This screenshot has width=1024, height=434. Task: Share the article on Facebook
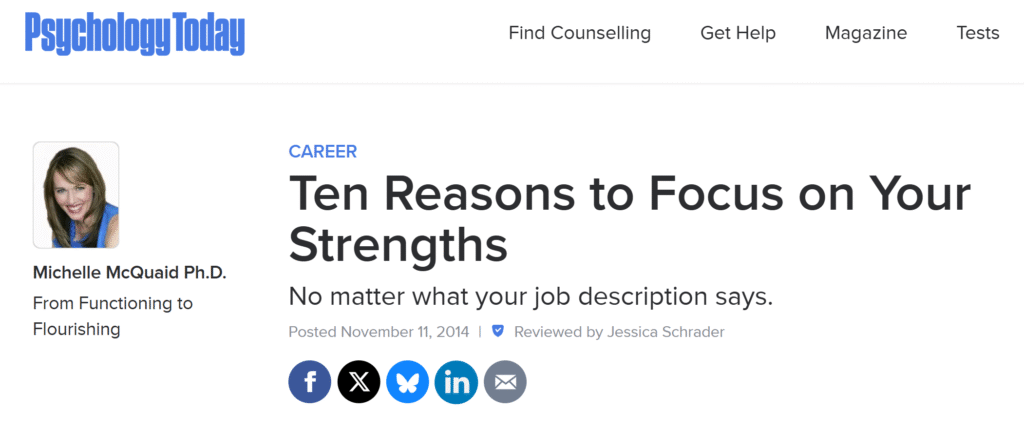coord(310,381)
